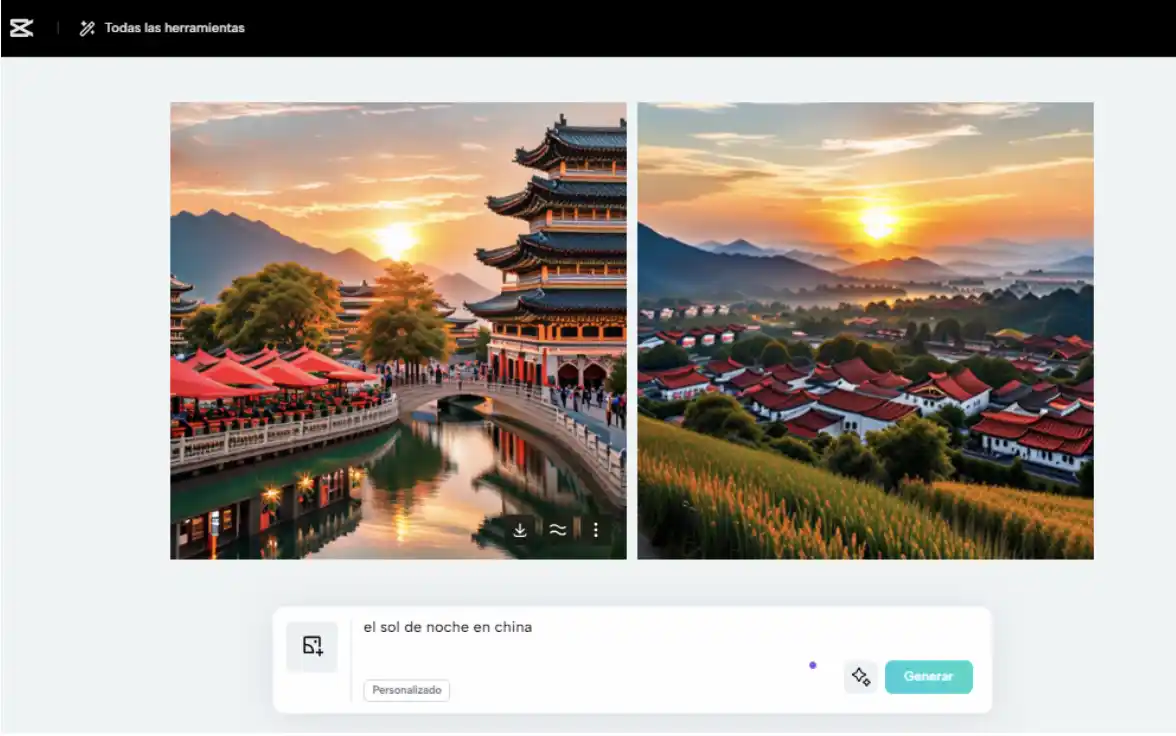Click the sun in the left generated image
Viewport: 1176px width, 736px height.
tap(396, 240)
